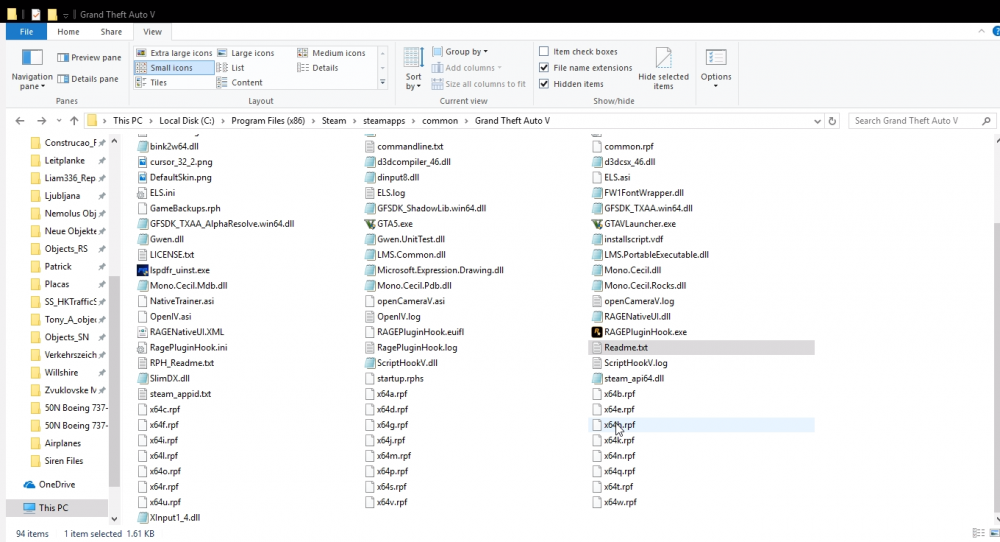Switch layout to List view

231,68
